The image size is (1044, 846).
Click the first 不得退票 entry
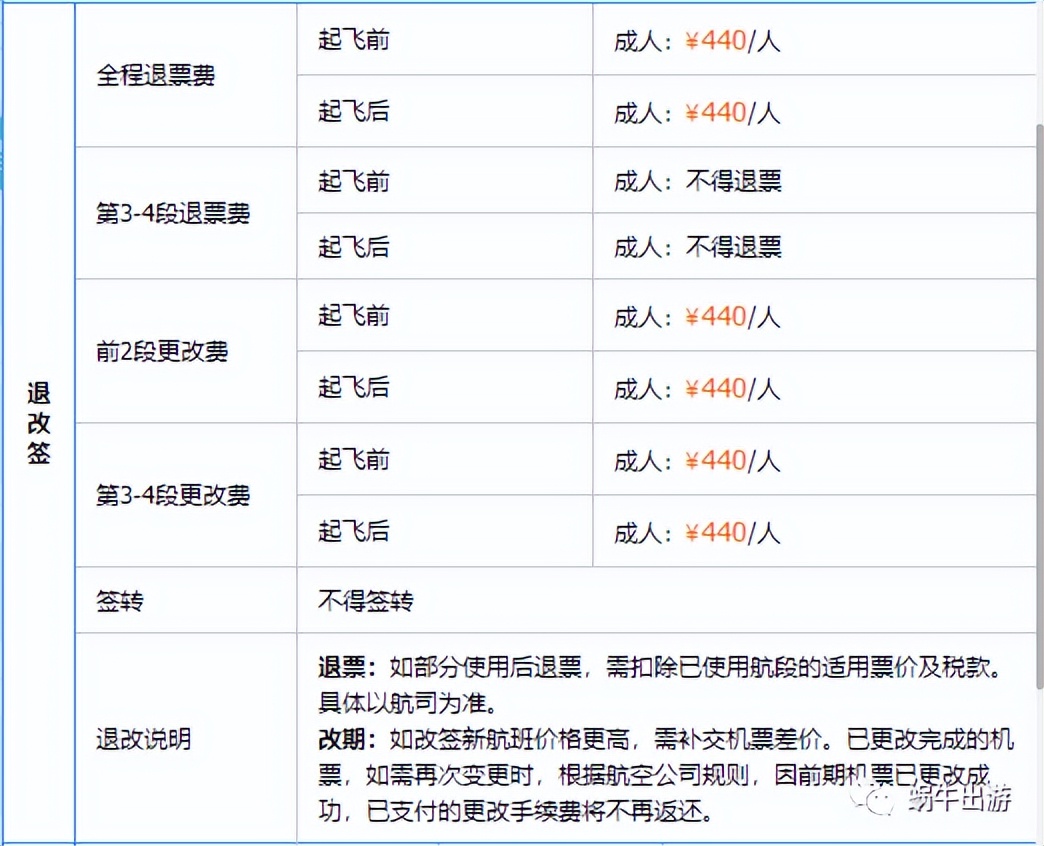click(x=699, y=180)
